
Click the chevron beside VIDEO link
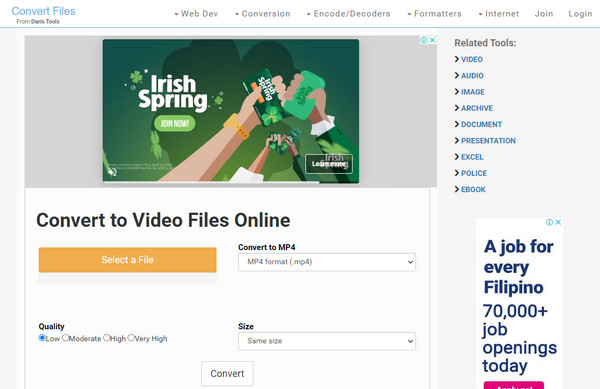point(457,59)
